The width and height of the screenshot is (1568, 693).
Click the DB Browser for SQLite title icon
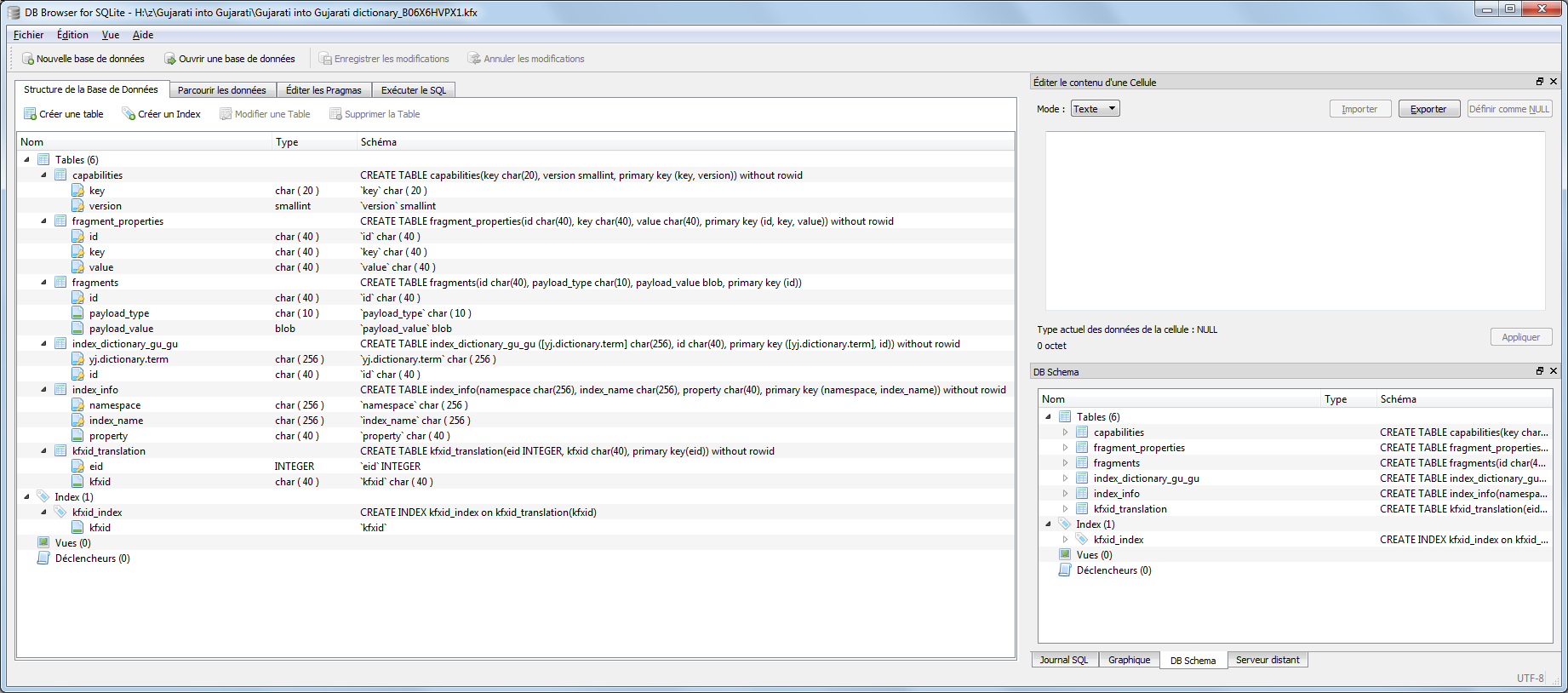coord(13,13)
